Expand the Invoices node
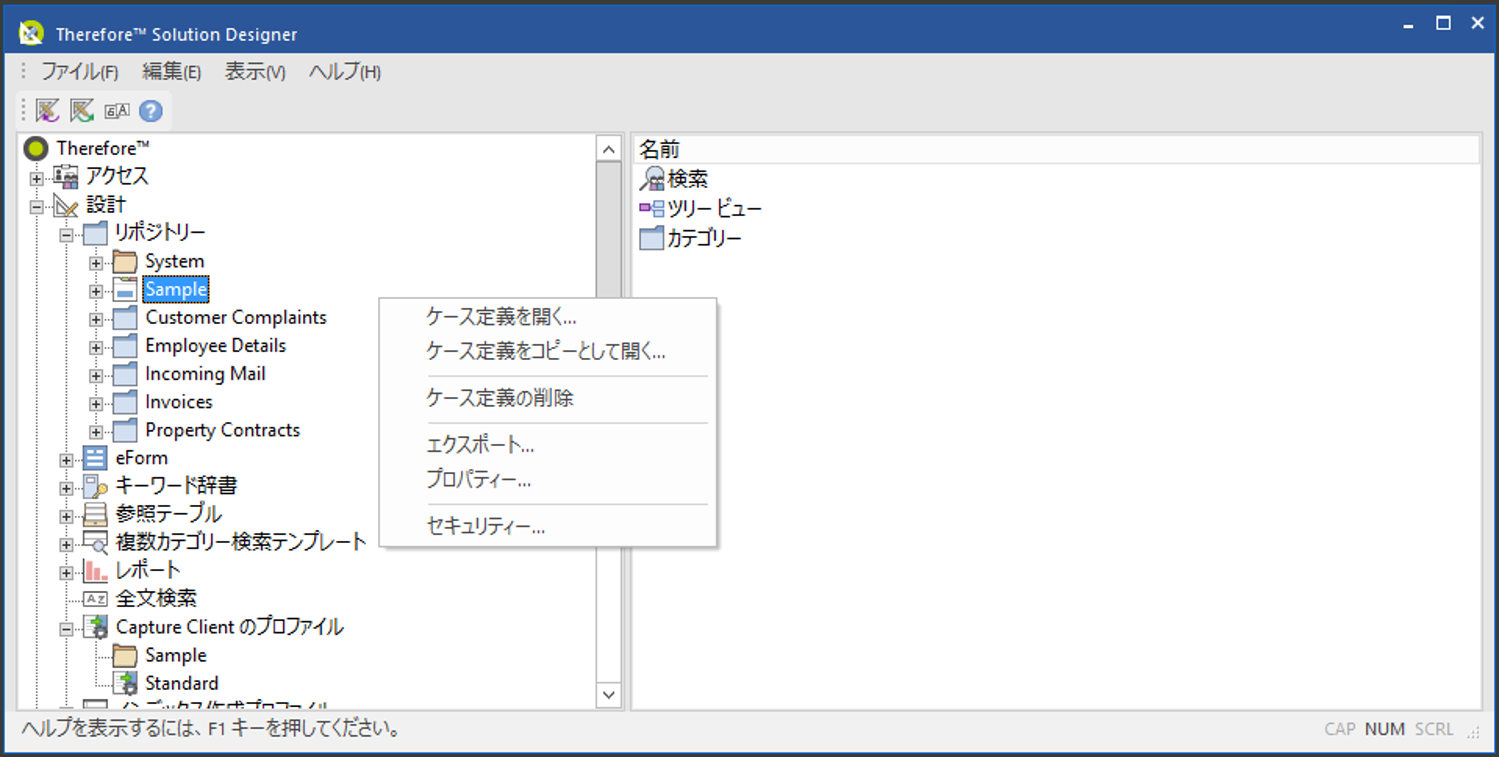 click(x=96, y=403)
